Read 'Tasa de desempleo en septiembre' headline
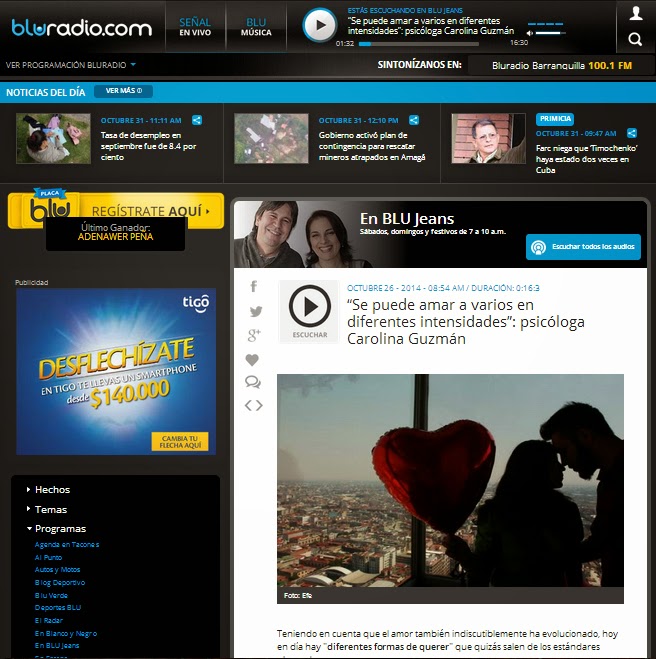 pos(148,146)
